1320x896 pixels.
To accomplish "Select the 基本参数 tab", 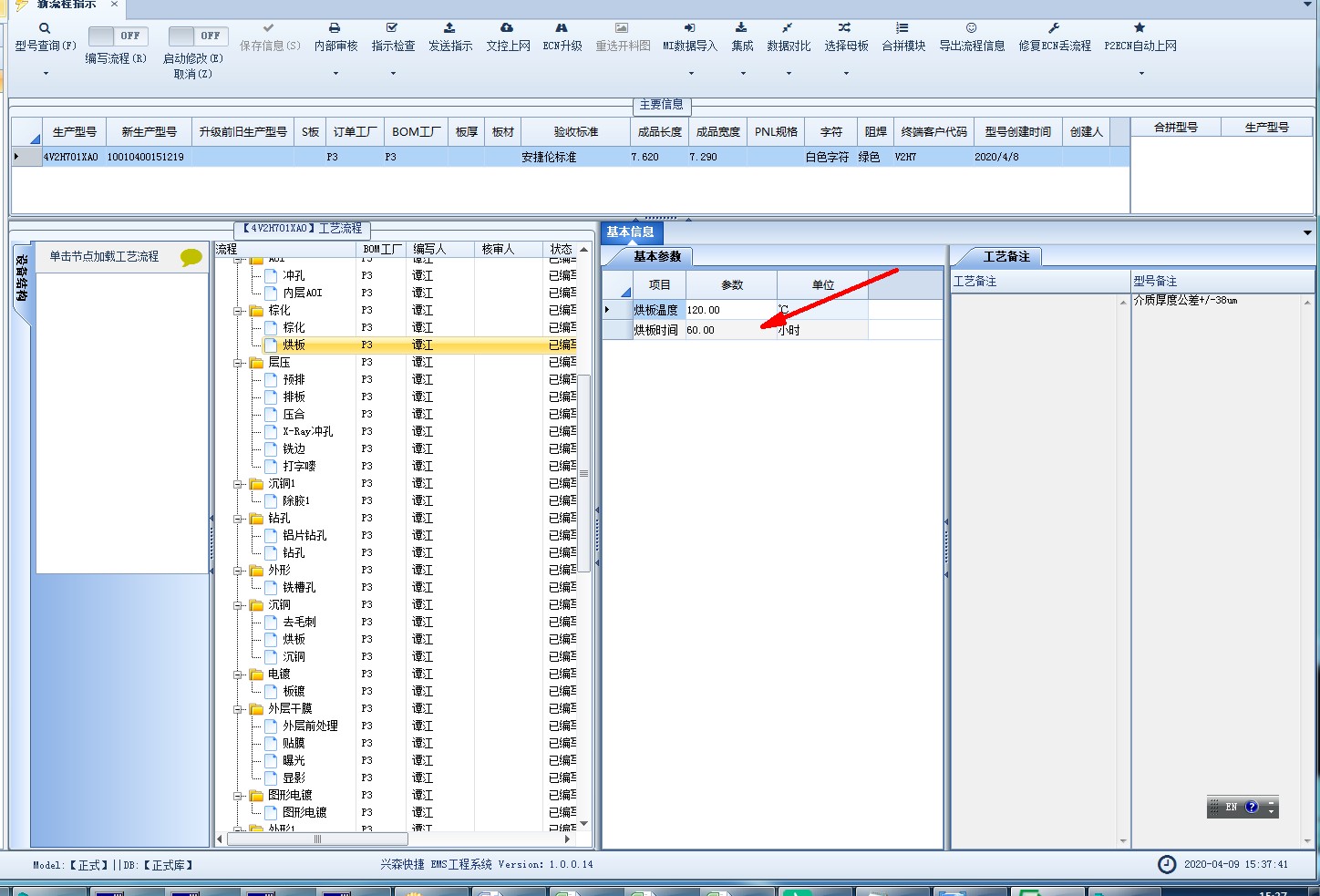I will tap(657, 257).
